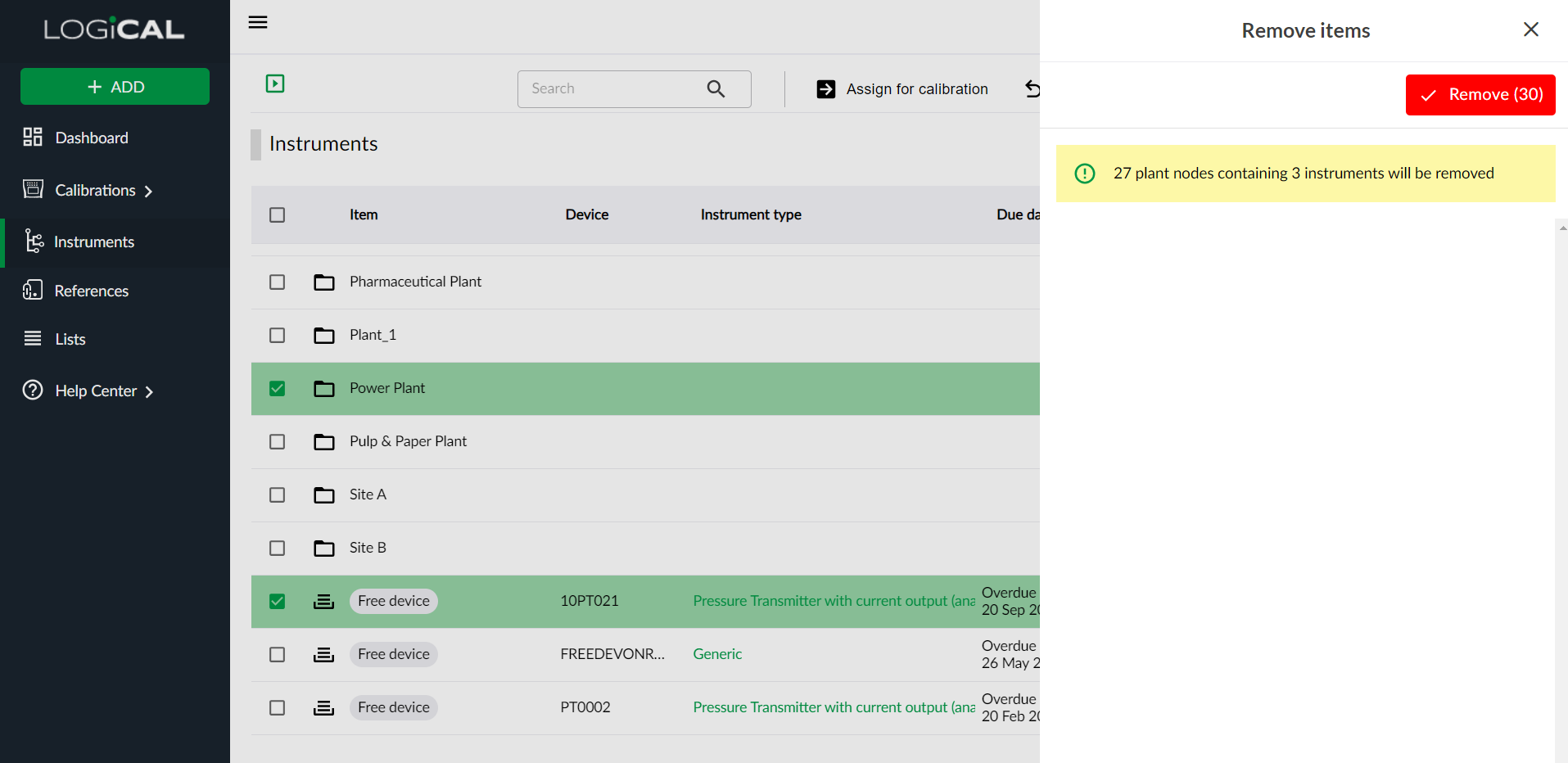1568x763 pixels.
Task: Open the Generic instrument type link
Action: (717, 654)
